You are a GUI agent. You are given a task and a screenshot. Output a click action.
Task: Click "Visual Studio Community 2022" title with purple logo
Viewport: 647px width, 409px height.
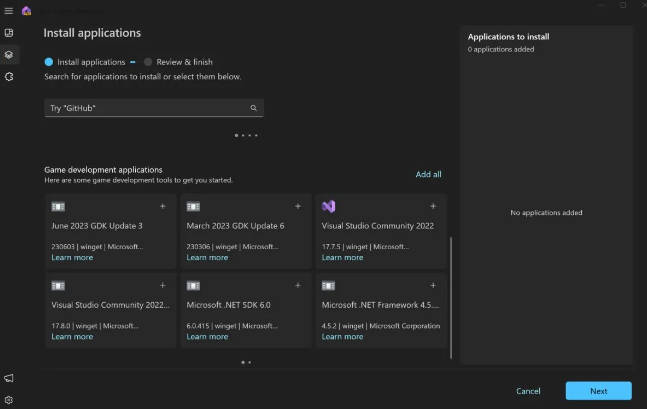coord(378,226)
